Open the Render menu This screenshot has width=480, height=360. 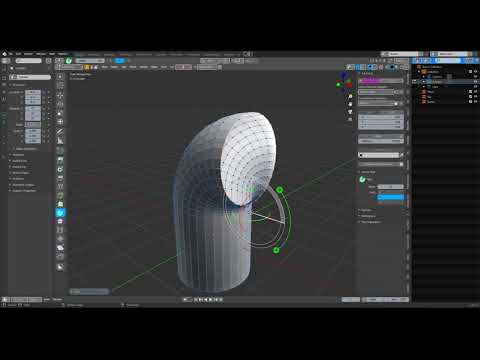click(29, 54)
